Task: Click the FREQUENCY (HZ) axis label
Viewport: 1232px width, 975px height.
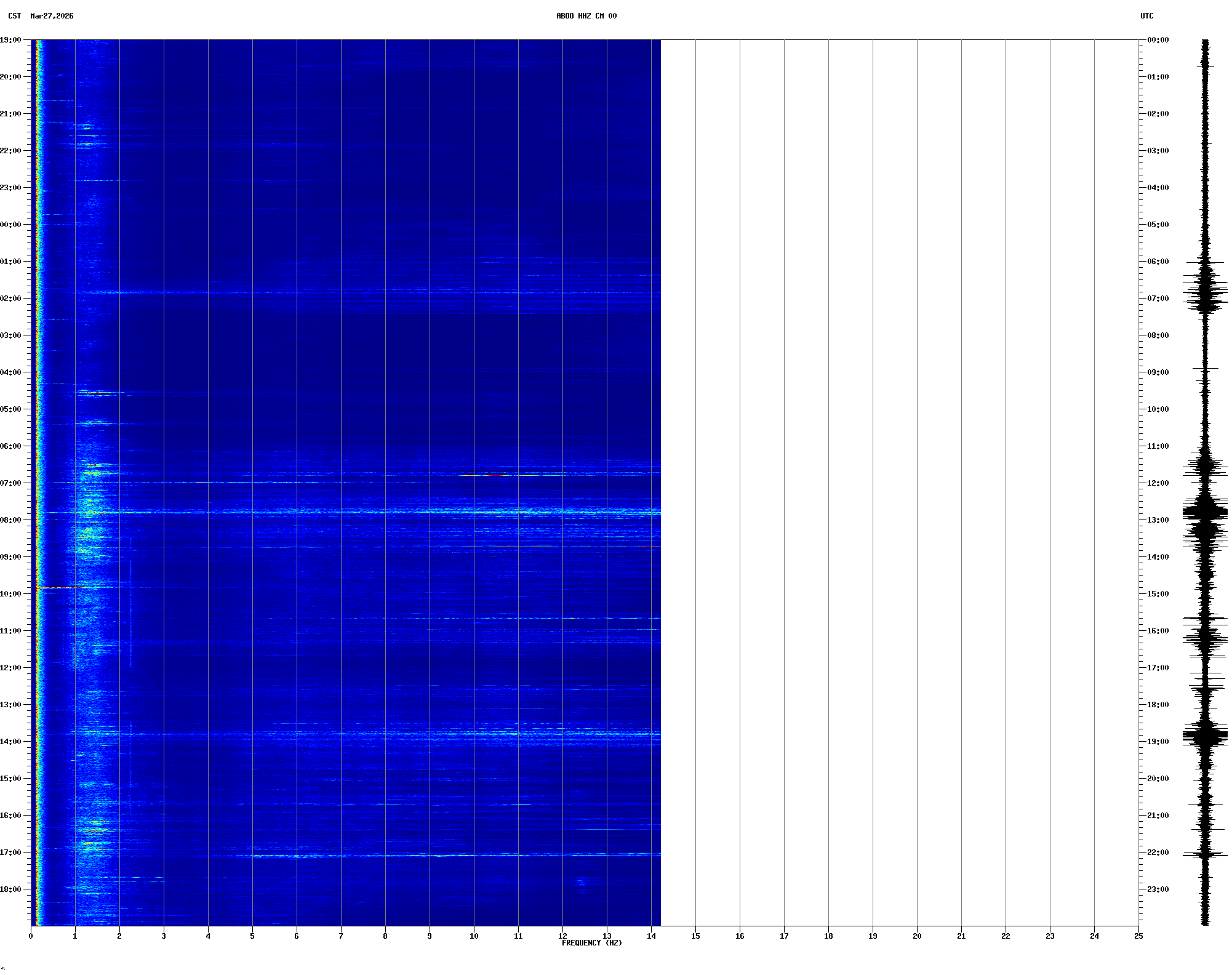Action: click(591, 943)
